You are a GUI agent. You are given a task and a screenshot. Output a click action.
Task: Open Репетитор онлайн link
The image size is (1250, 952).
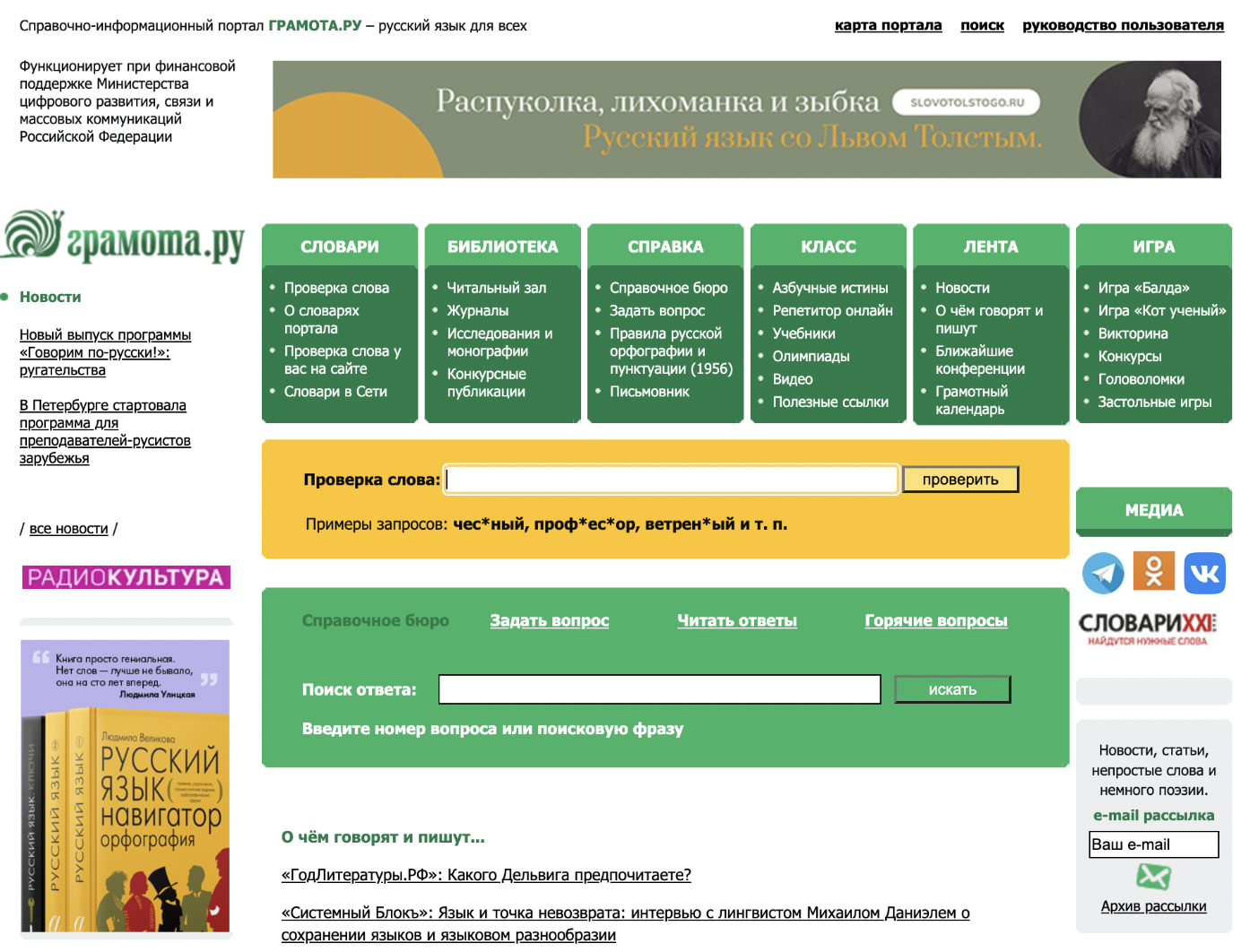(833, 310)
